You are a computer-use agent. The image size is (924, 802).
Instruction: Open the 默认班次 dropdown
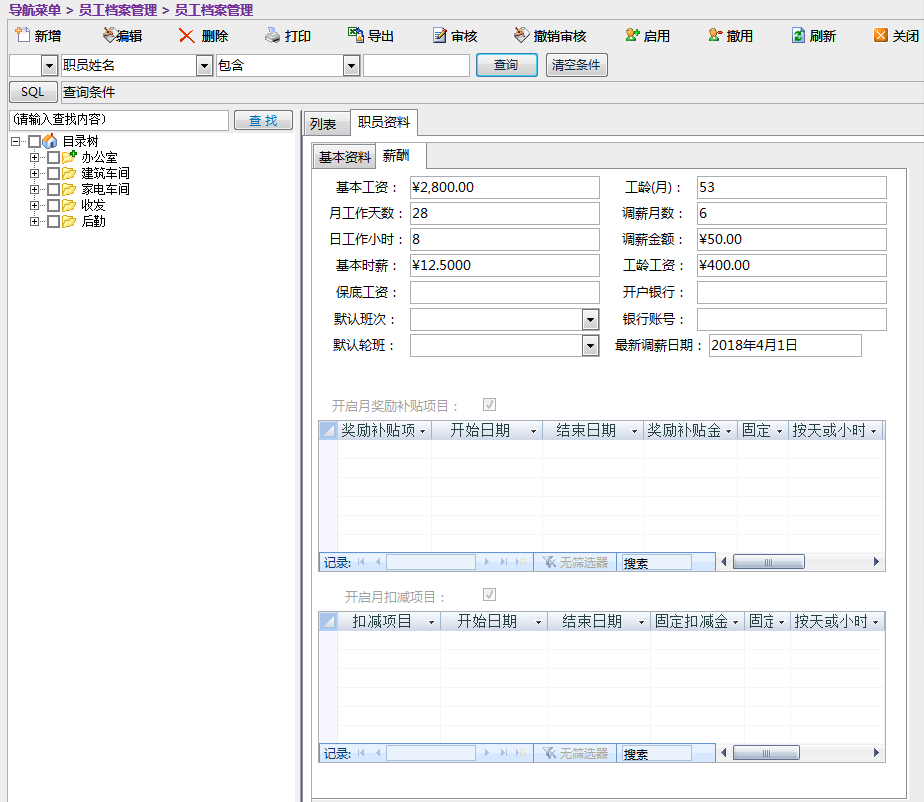coord(590,319)
